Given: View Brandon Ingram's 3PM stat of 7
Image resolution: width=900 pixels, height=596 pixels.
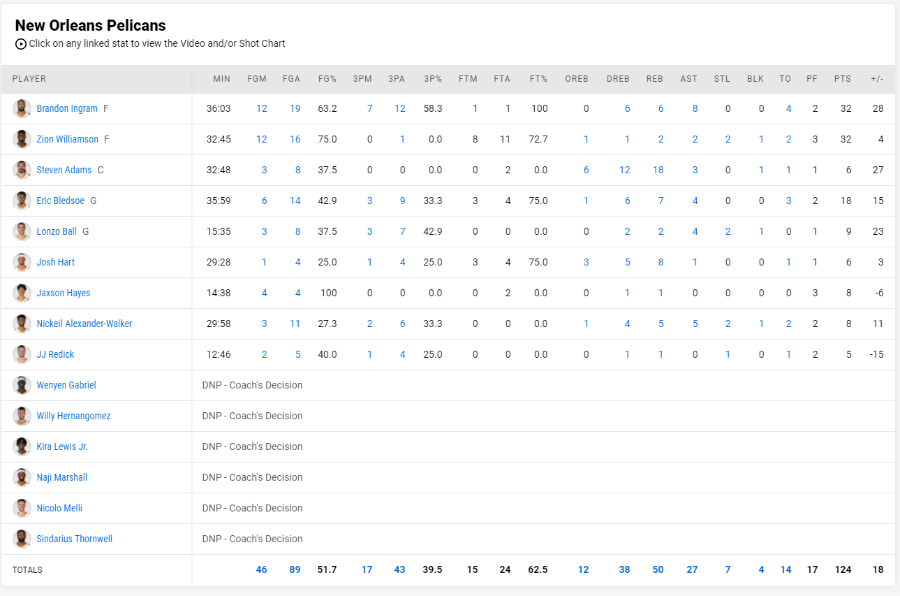Looking at the screenshot, I should (370, 109).
